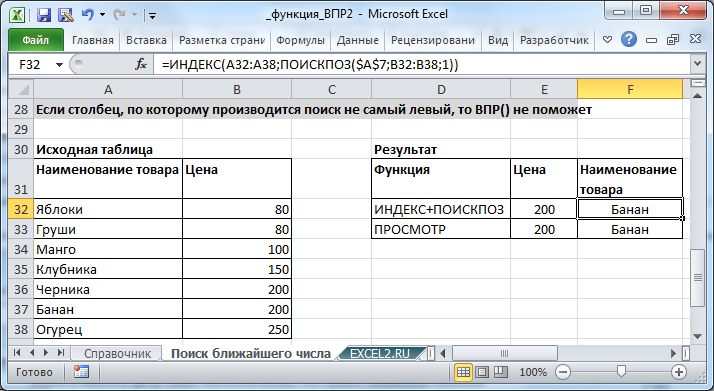714x391 pixels.
Task: Click the Undo arrow icon
Action: coord(87,15)
